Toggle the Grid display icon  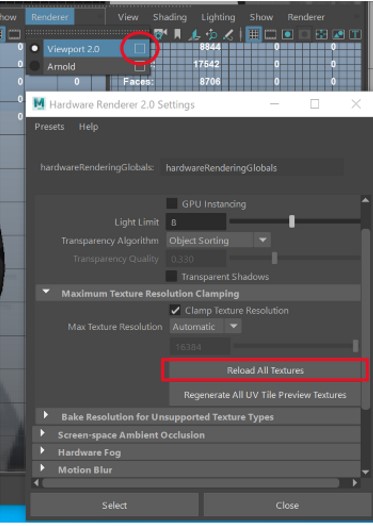254,34
